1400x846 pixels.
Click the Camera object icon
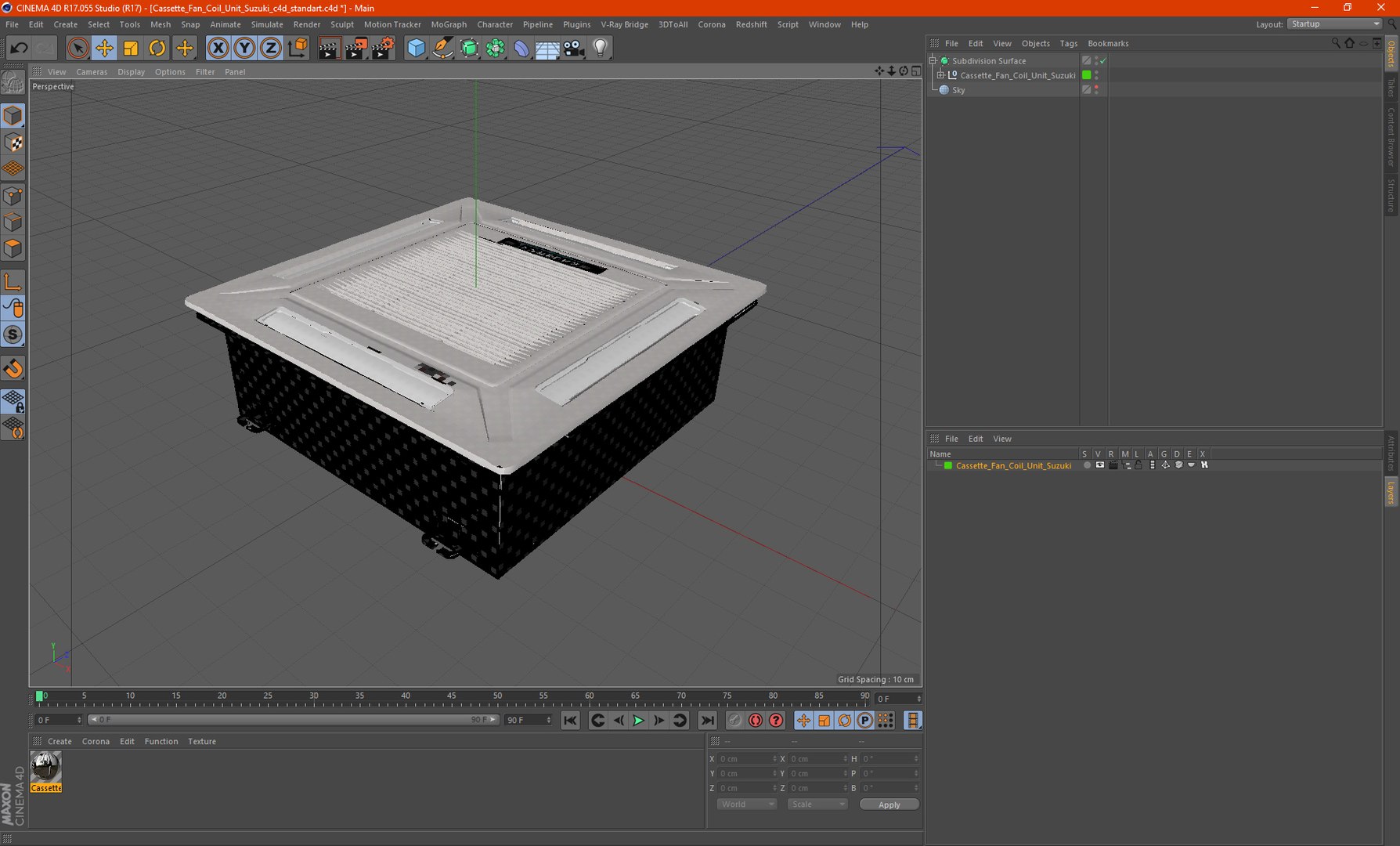(x=574, y=49)
